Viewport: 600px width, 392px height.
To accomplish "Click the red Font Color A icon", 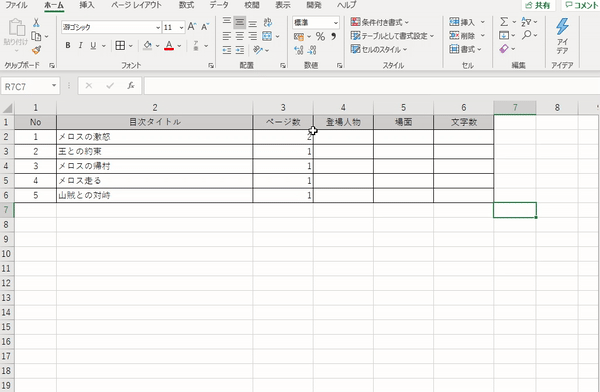I will click(x=169, y=46).
